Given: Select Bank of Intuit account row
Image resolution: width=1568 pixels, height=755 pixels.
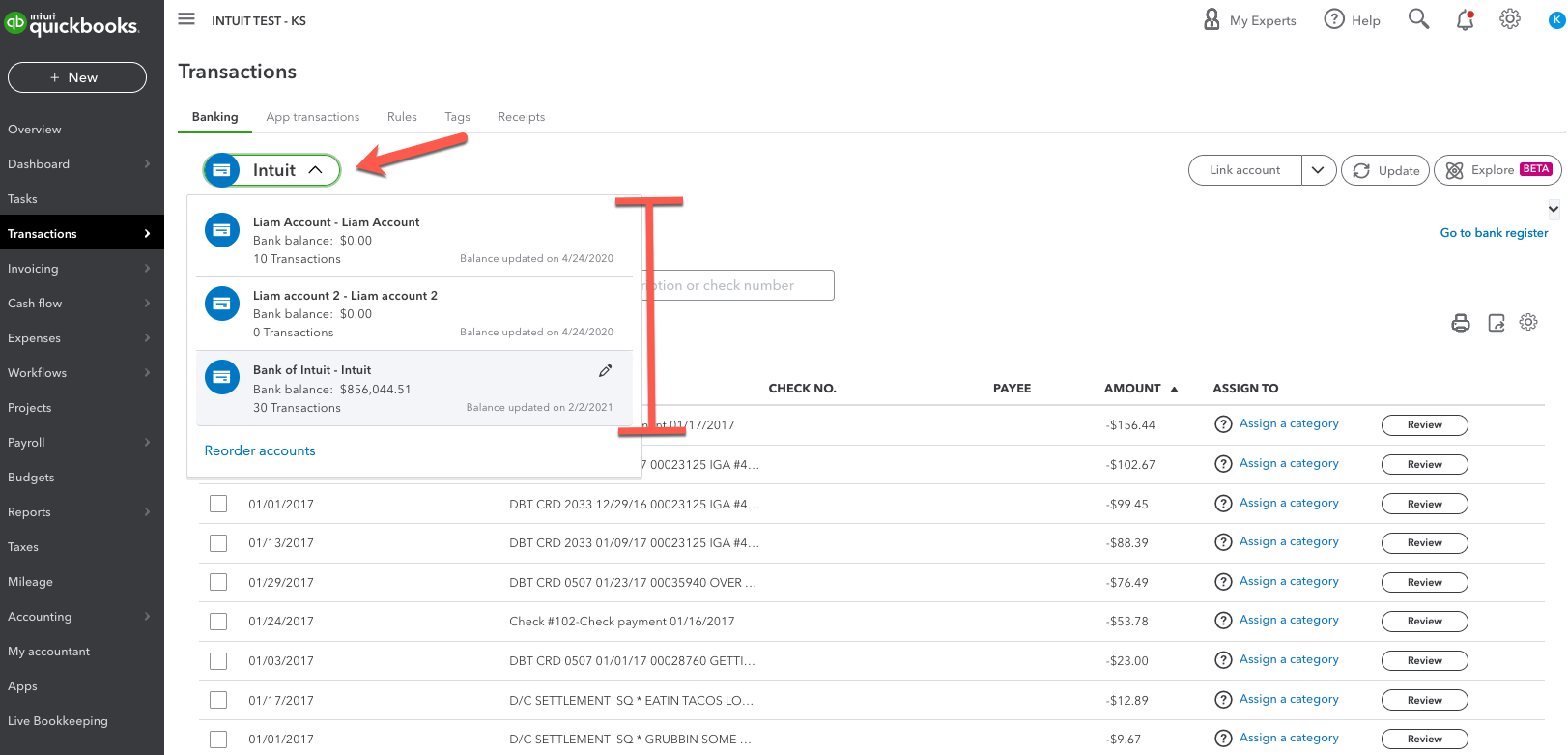Looking at the screenshot, I should [x=413, y=388].
